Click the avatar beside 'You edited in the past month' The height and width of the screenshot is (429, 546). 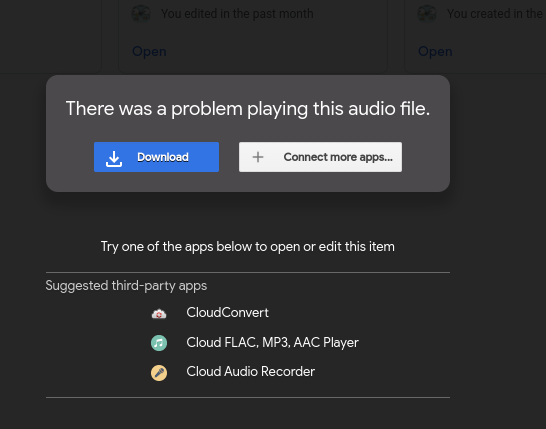(141, 14)
